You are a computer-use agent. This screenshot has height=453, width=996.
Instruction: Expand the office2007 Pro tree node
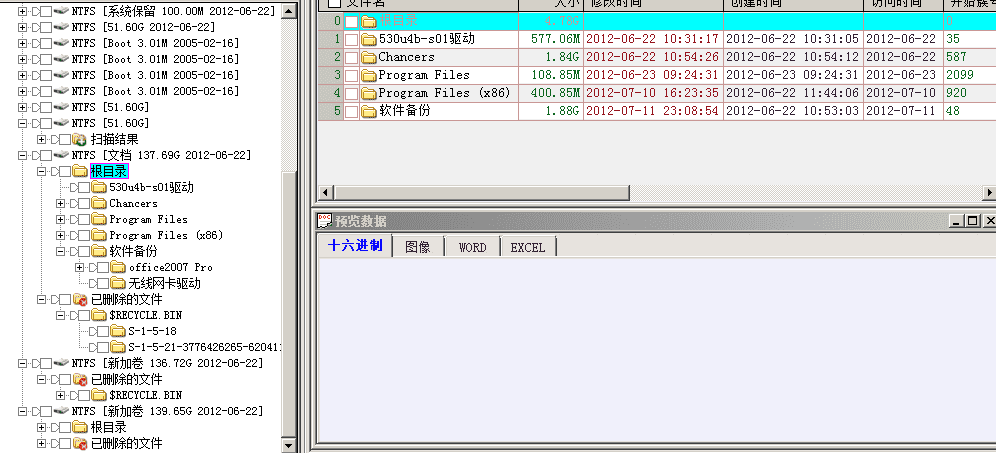pos(79,267)
